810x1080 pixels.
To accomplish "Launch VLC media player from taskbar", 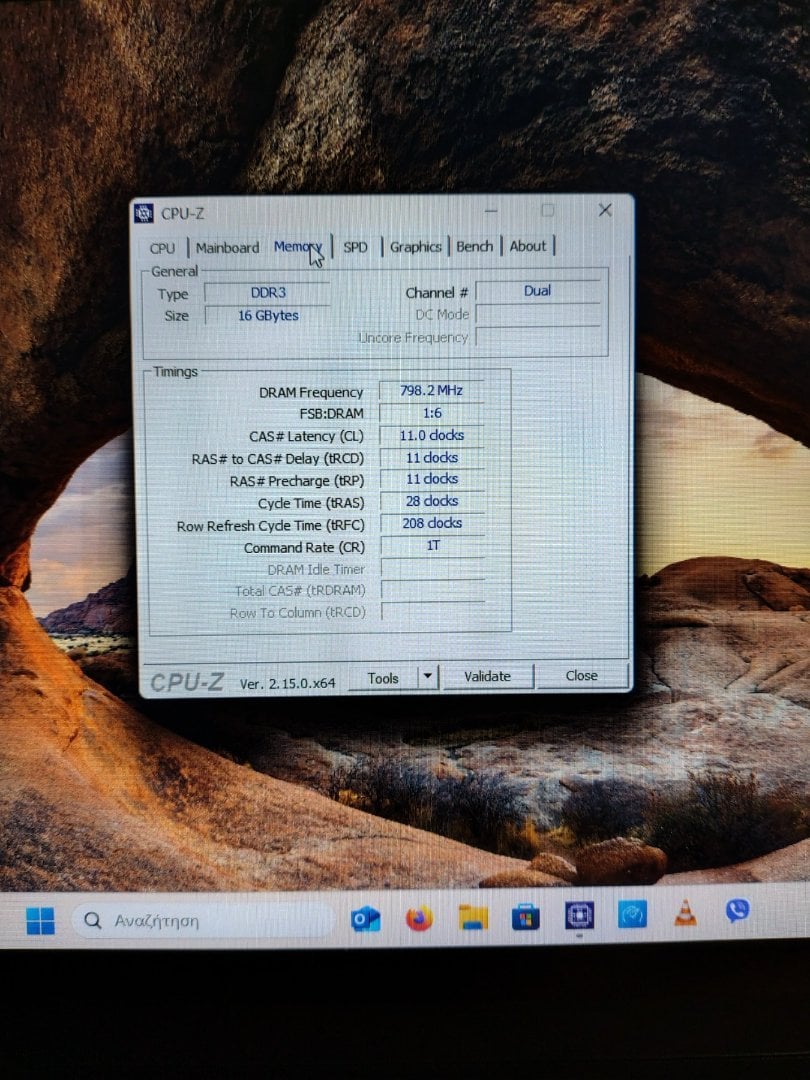I will click(685, 913).
